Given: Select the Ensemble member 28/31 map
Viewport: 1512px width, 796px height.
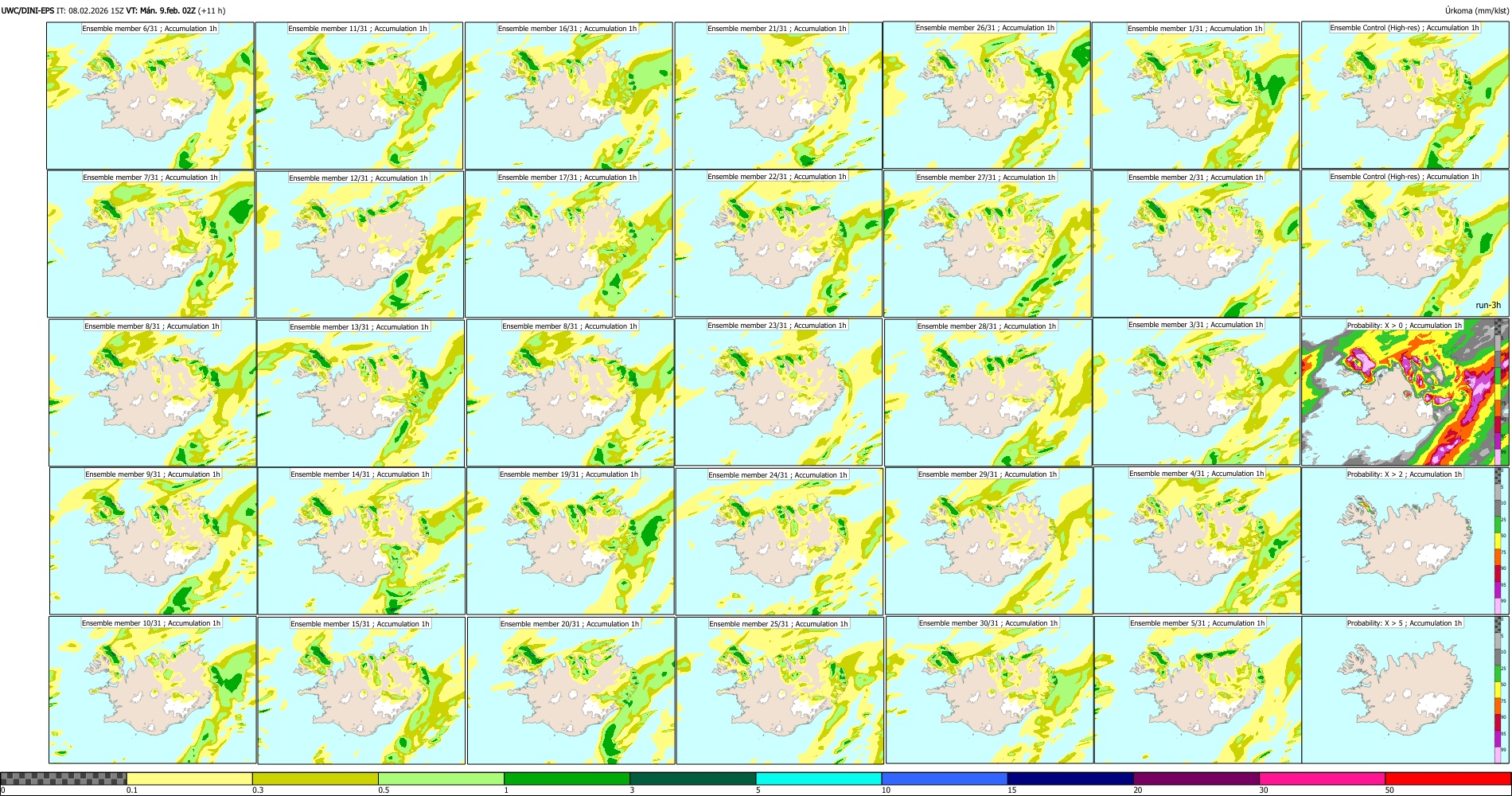Looking at the screenshot, I should [x=988, y=393].
